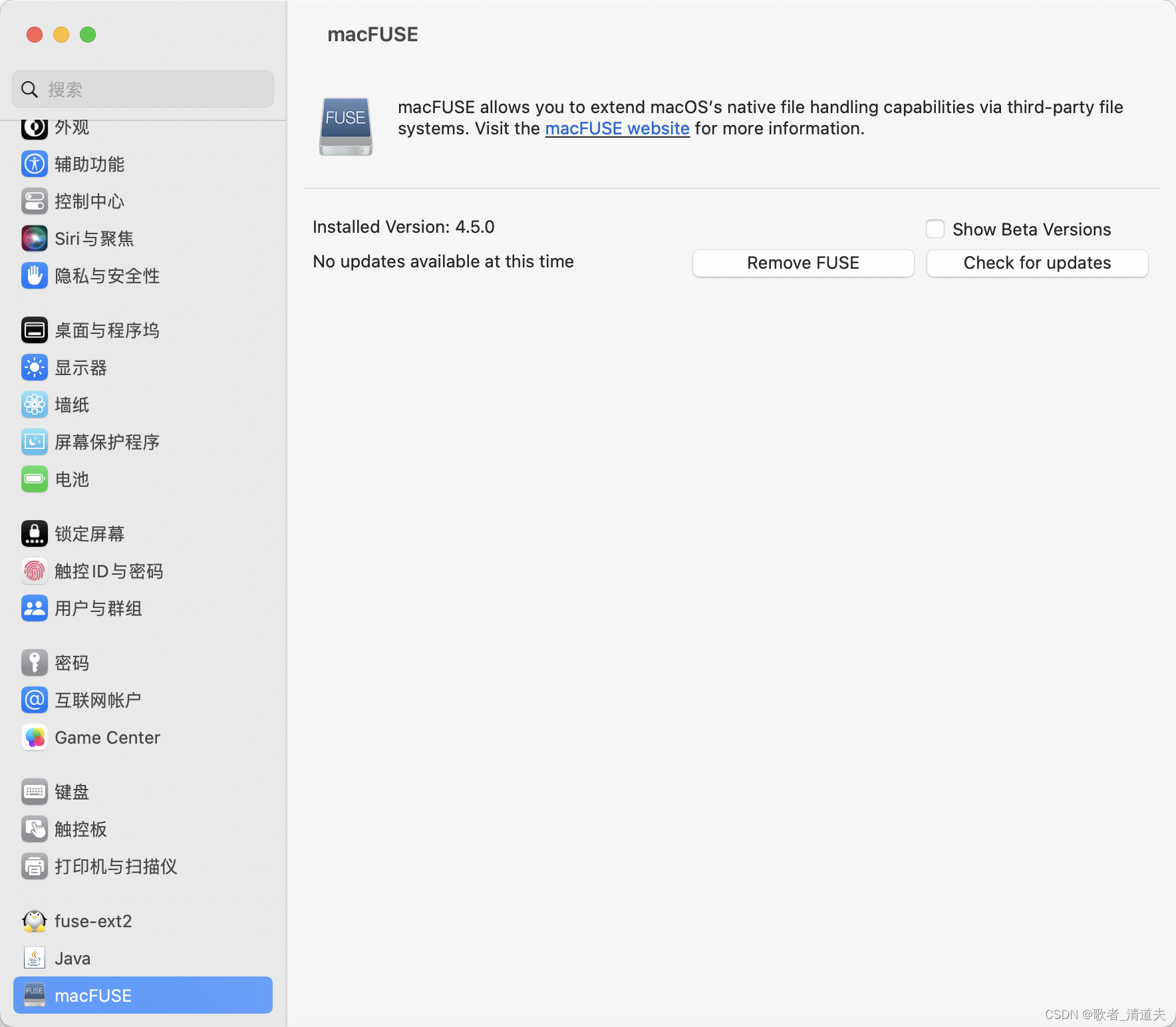This screenshot has height=1027, width=1176.
Task: Click the 电池 battery icon
Action: coord(35,479)
